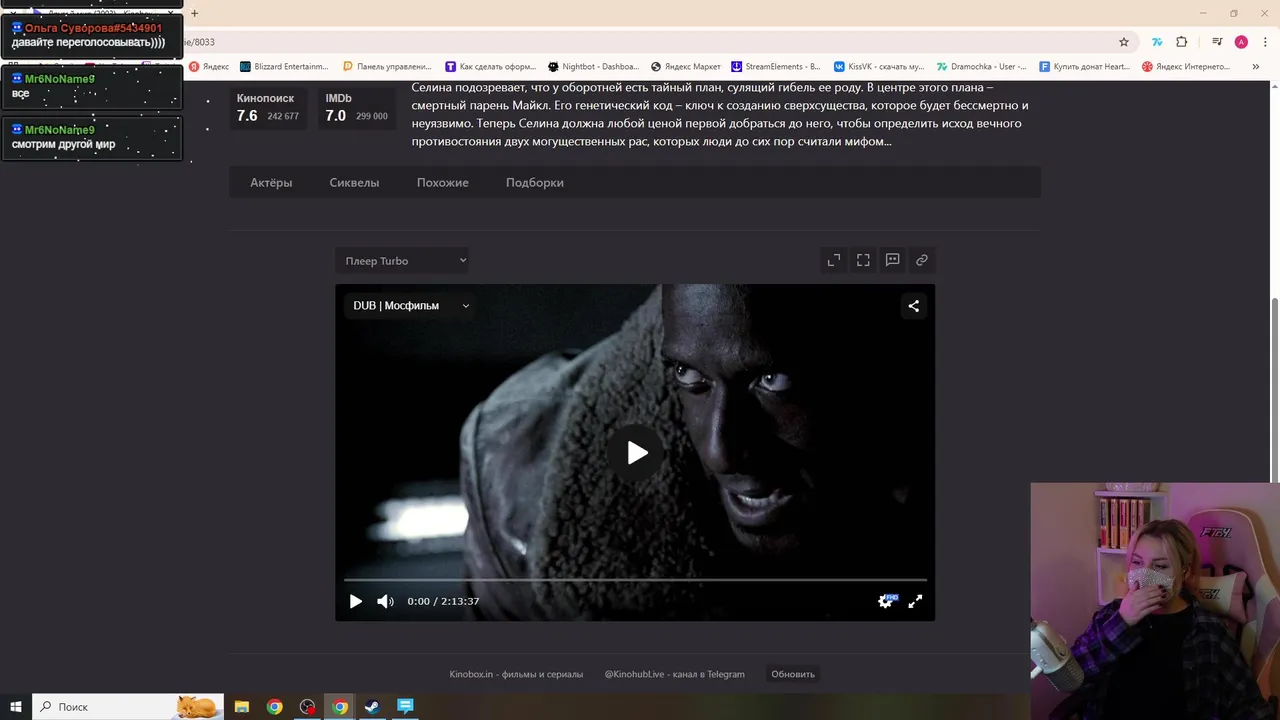Open the Купить донат Heart bookmark
Image resolution: width=1280 pixels, height=720 pixels.
coord(1084,67)
